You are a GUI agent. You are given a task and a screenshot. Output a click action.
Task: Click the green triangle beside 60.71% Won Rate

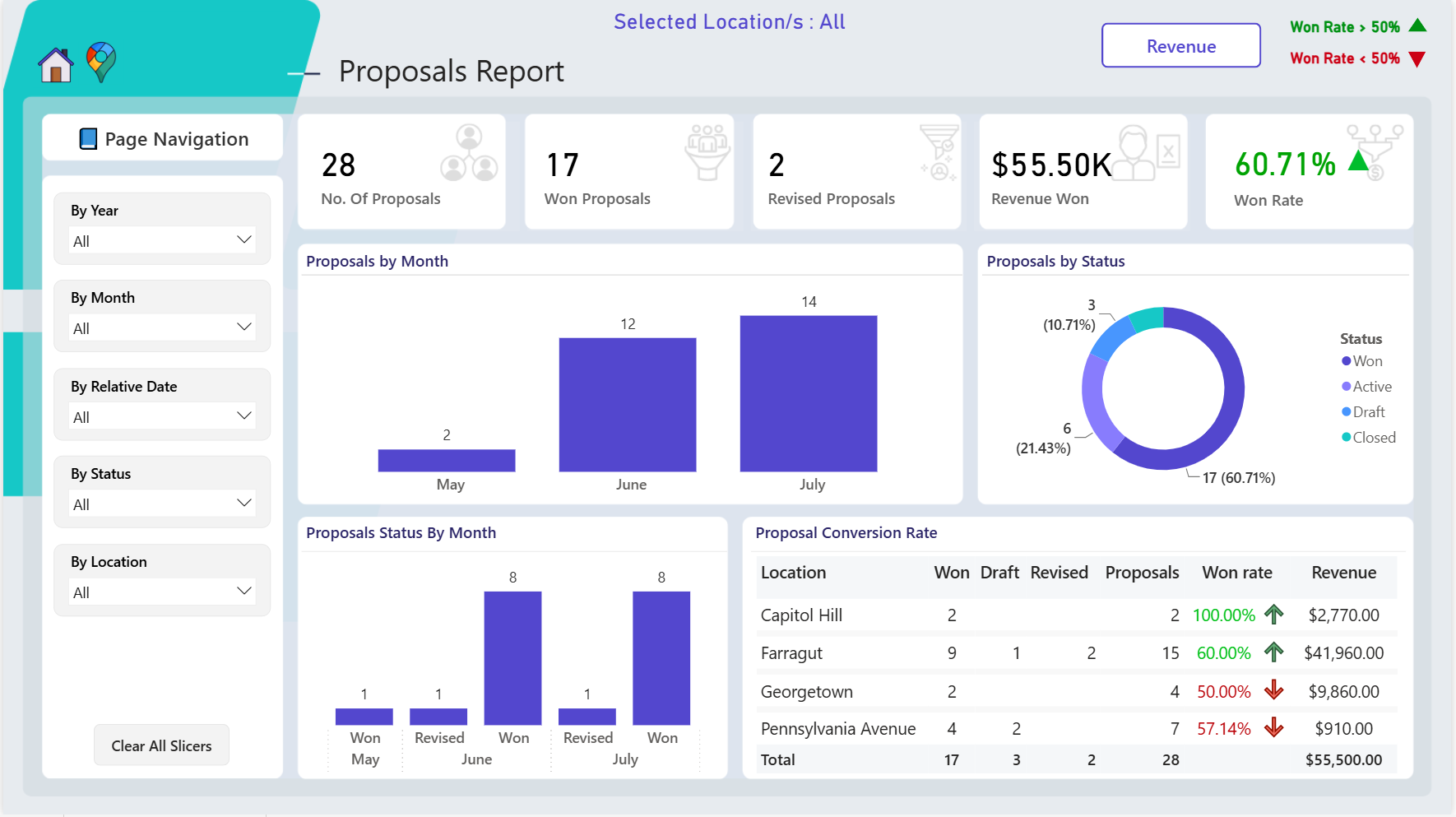tap(1358, 160)
